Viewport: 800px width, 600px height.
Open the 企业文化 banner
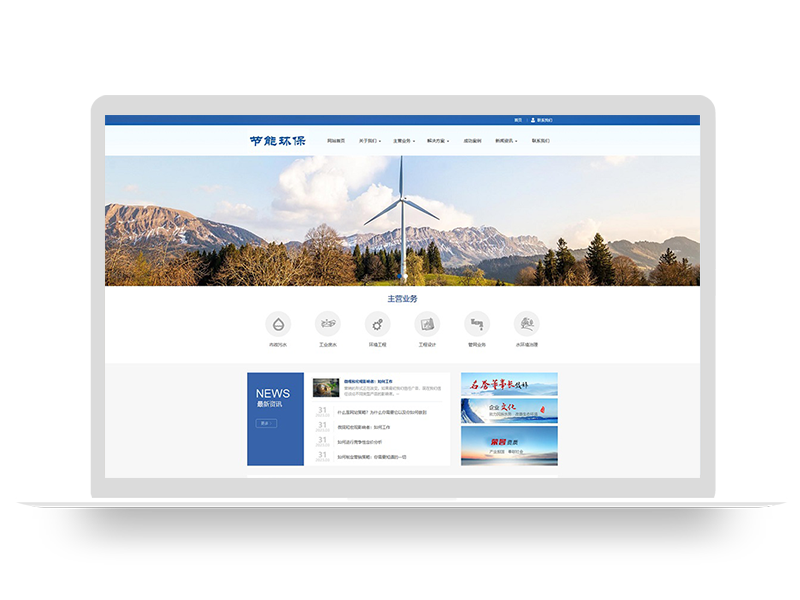[x=509, y=411]
